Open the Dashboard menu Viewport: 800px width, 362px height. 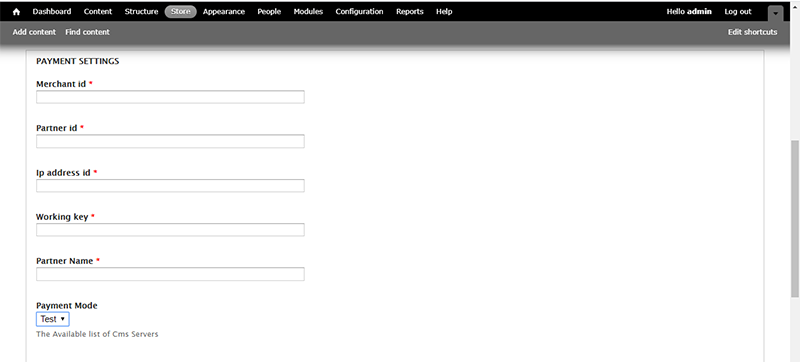52,11
